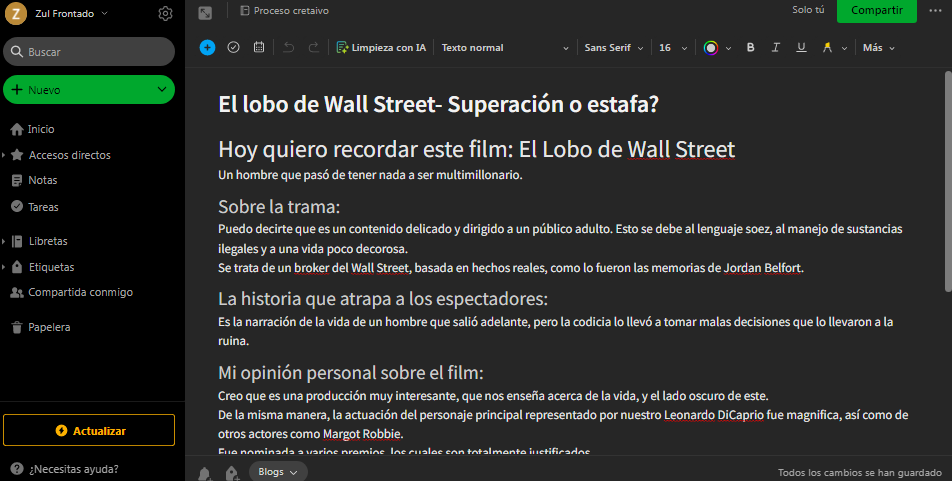The width and height of the screenshot is (952, 481).
Task: Click the help question mark icon
Action: point(17,469)
